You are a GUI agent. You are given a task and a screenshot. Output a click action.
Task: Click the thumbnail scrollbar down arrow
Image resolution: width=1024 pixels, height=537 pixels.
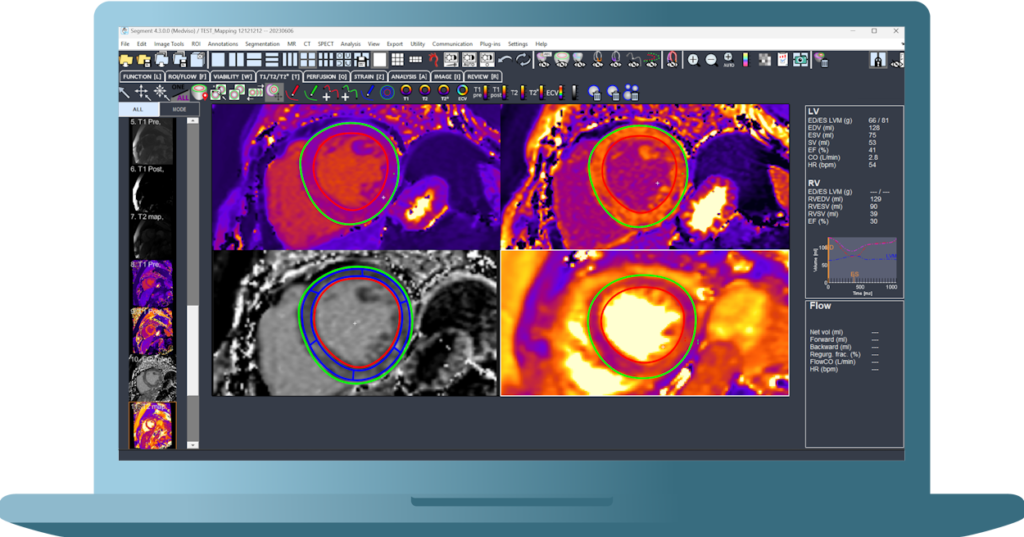coord(193,445)
